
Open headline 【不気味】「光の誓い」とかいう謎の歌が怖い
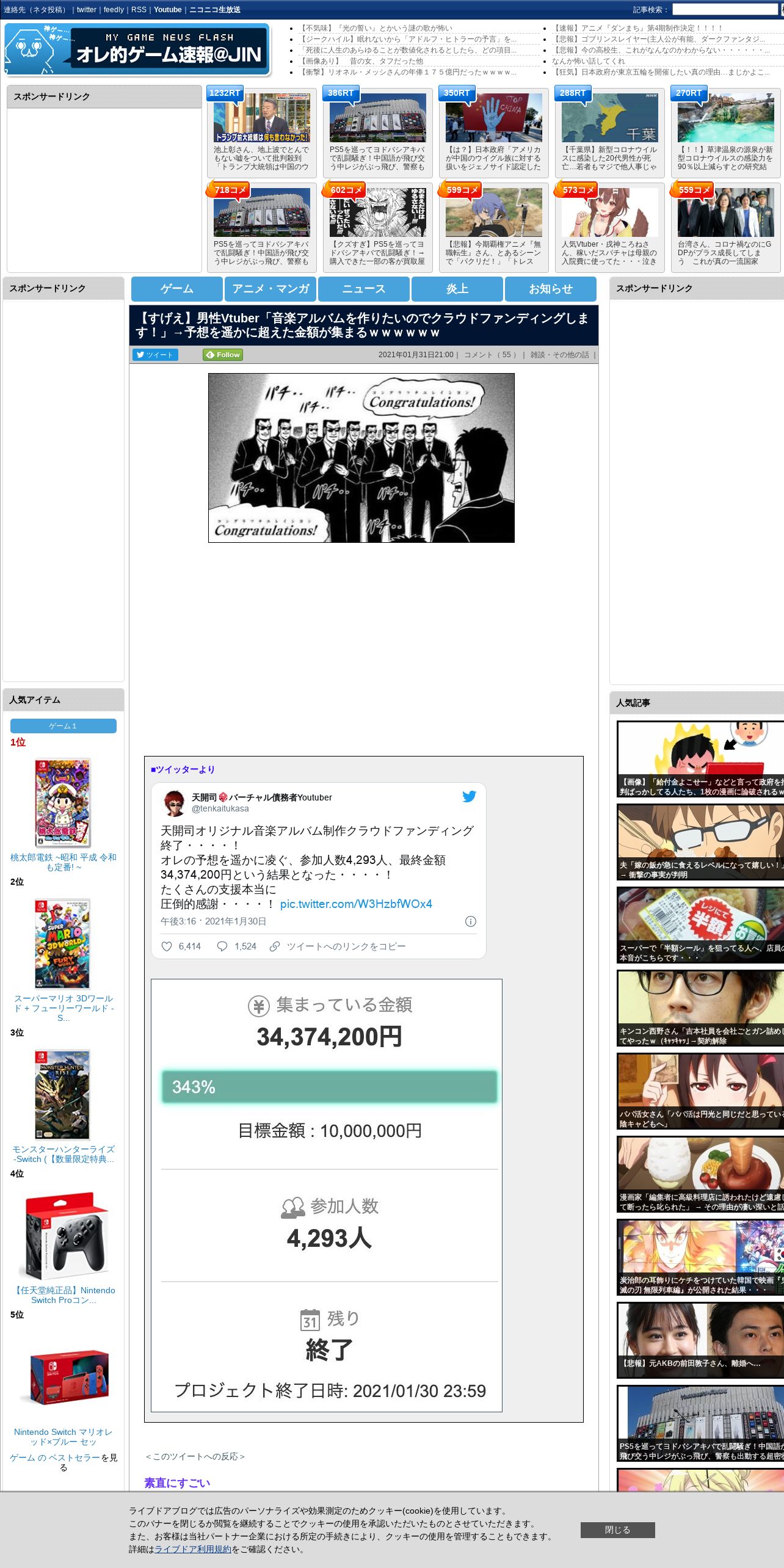(376, 28)
